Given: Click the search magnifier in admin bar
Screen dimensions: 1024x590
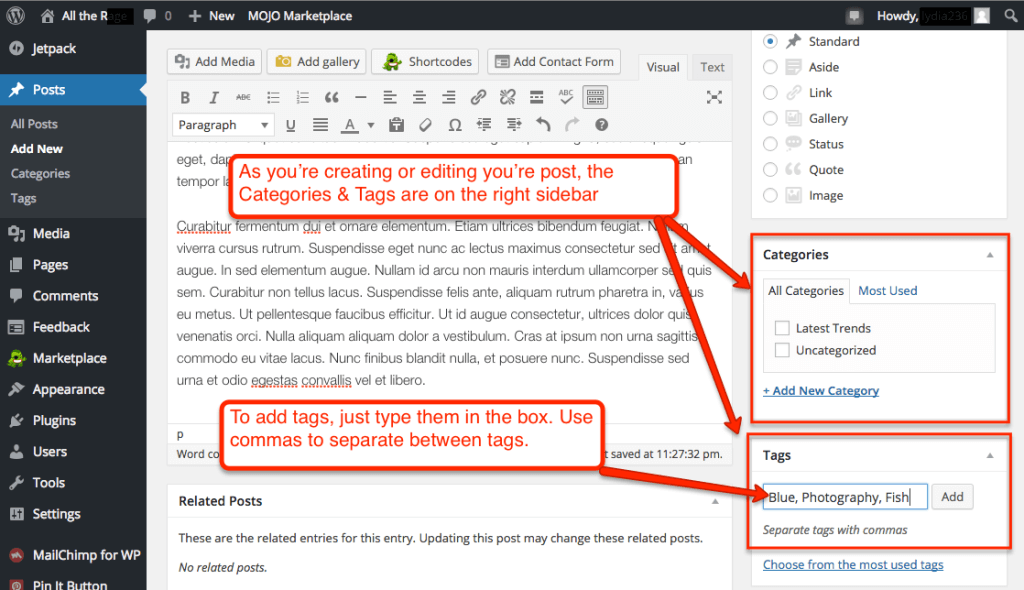Looking at the screenshot, I should coord(1010,16).
